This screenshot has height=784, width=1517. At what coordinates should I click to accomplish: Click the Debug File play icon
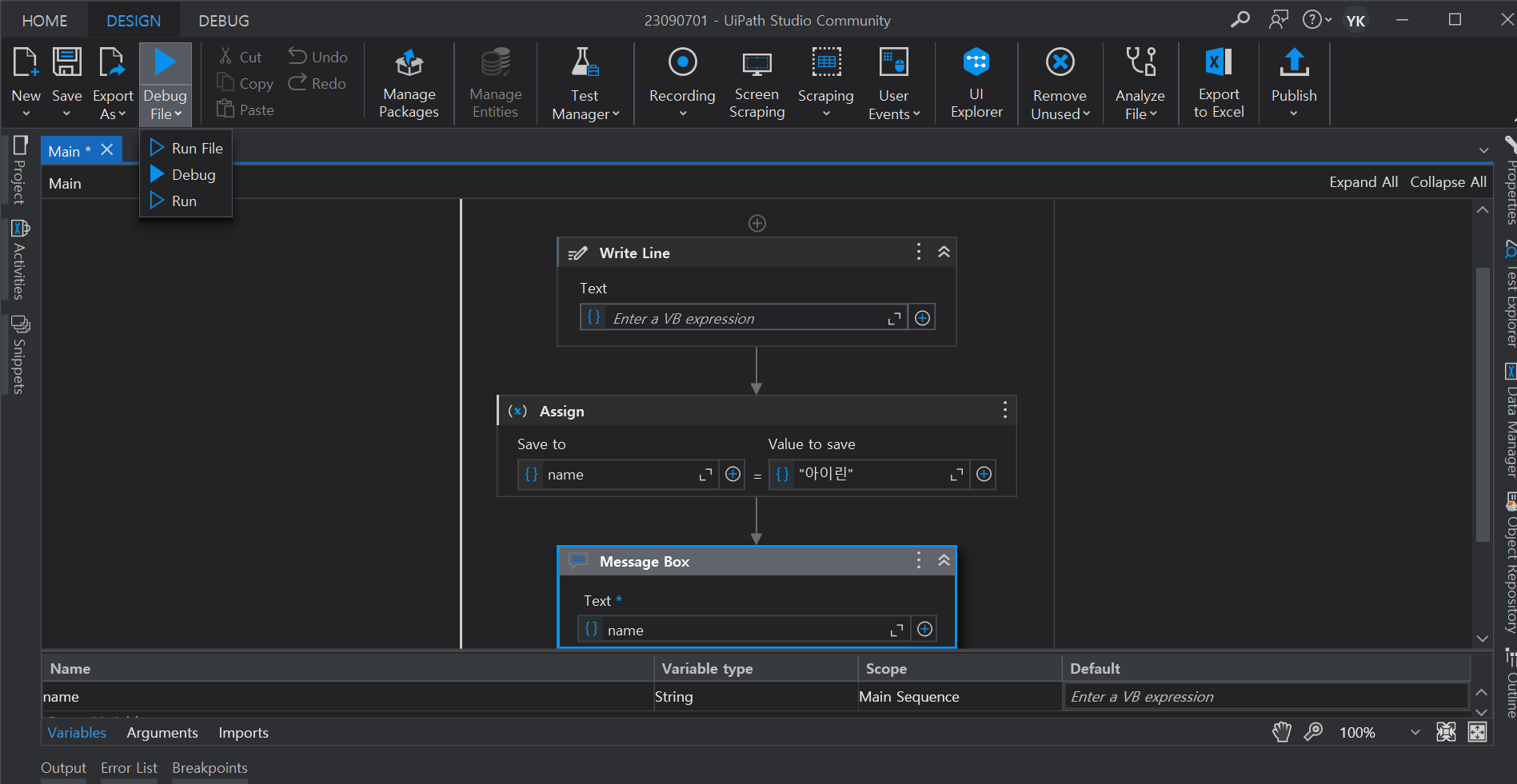(165, 62)
